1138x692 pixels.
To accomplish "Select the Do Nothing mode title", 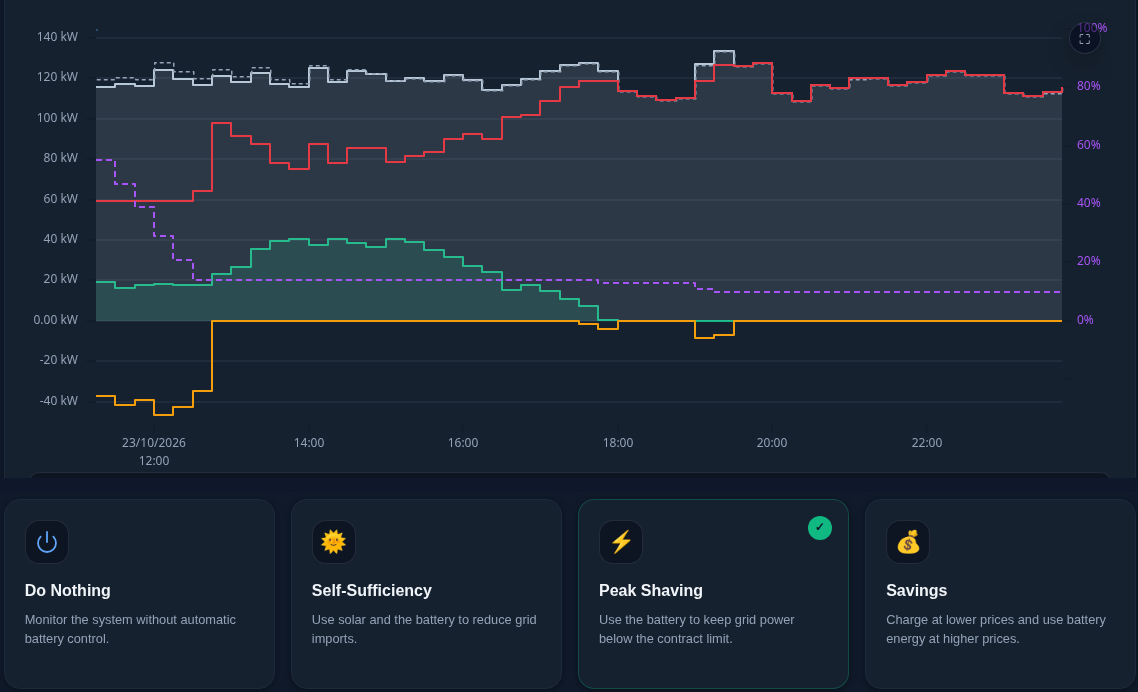I will [x=67, y=590].
